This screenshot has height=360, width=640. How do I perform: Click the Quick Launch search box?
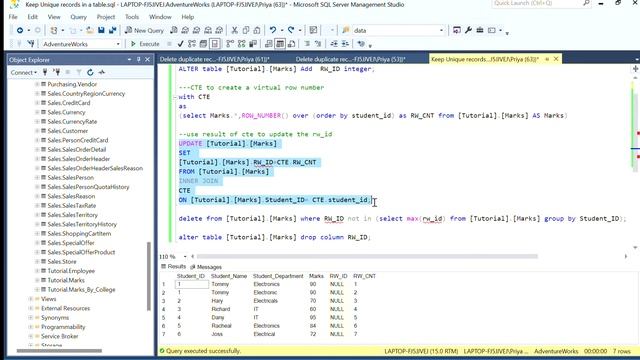pos(541,3)
